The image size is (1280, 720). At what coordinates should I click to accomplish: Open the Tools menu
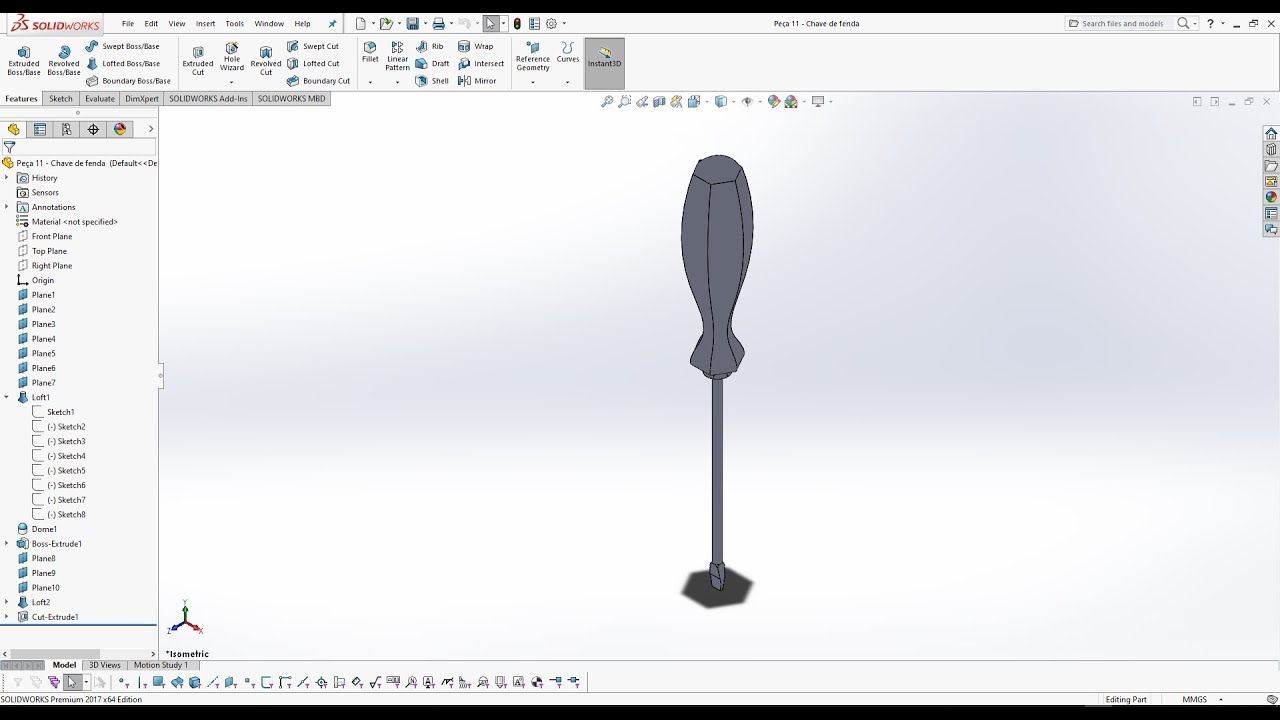(x=234, y=23)
